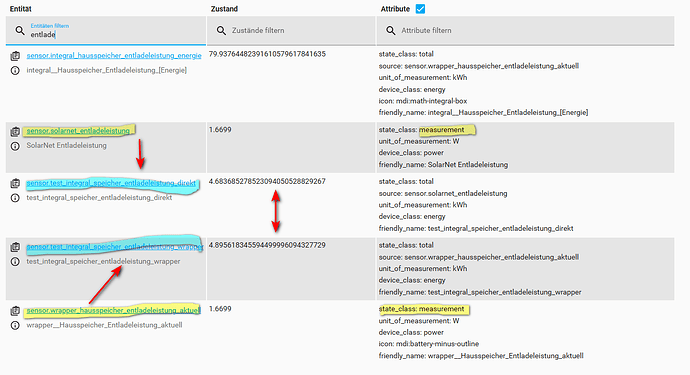Select sensor.test_integral_speicher_entladeleistung_direkt link
Screen dimensions: 690x375
point(111,183)
